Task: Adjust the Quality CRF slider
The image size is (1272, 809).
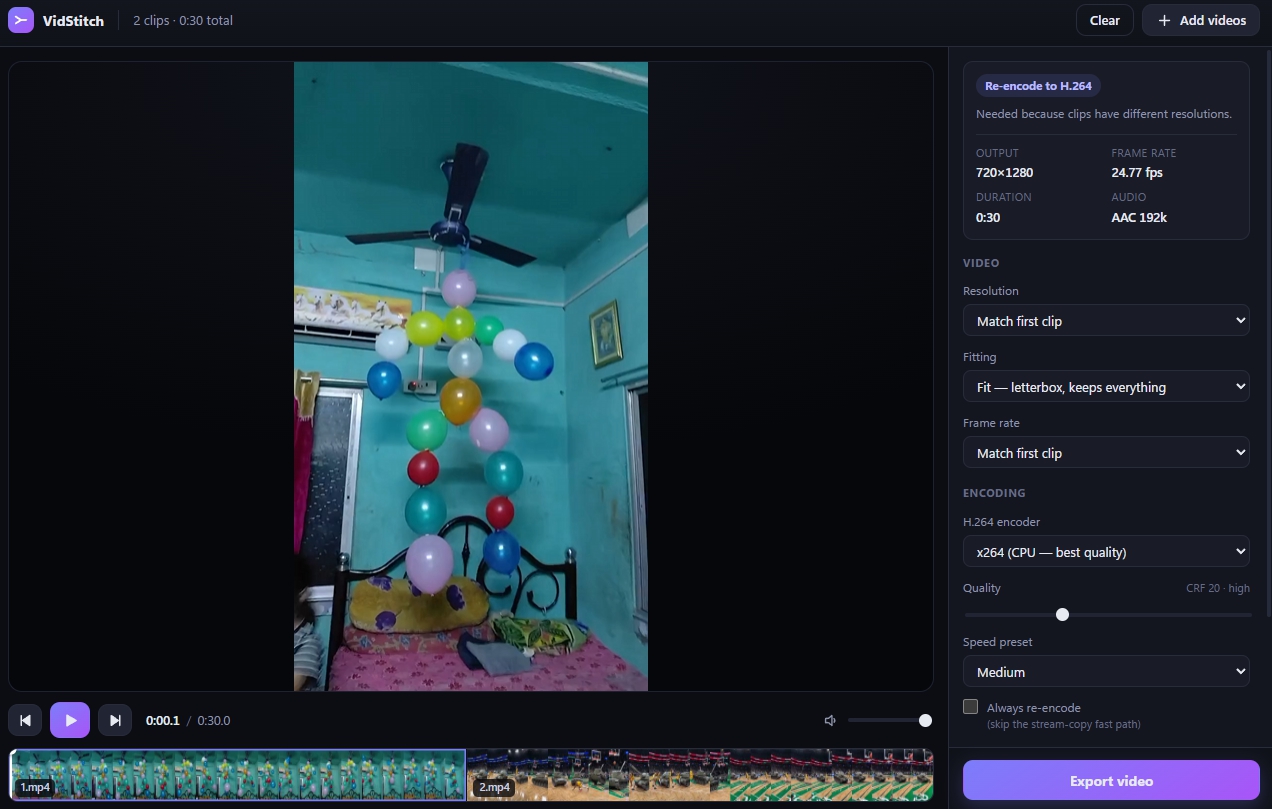Action: [1107, 614]
